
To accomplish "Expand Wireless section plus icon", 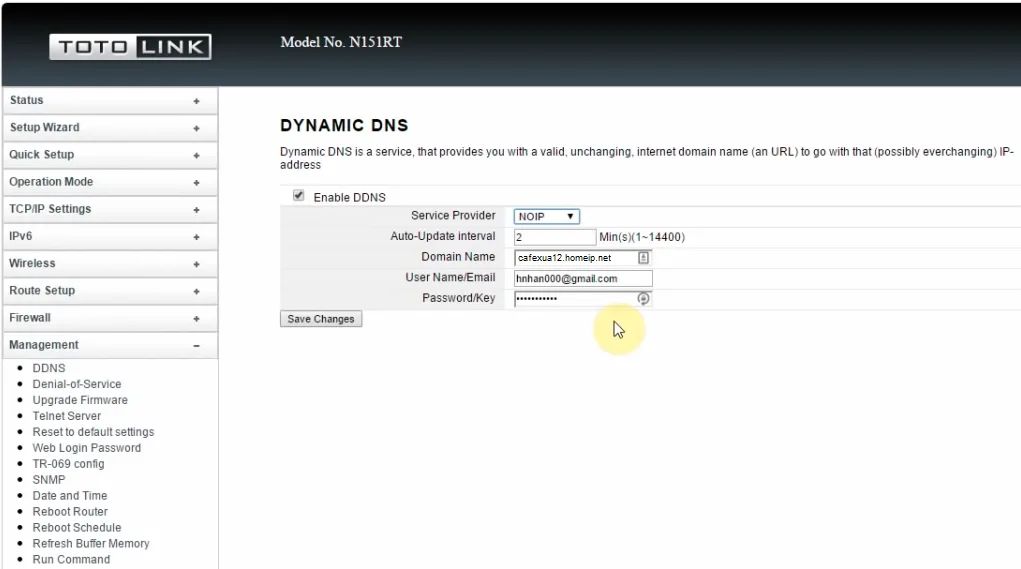I will [x=196, y=264].
